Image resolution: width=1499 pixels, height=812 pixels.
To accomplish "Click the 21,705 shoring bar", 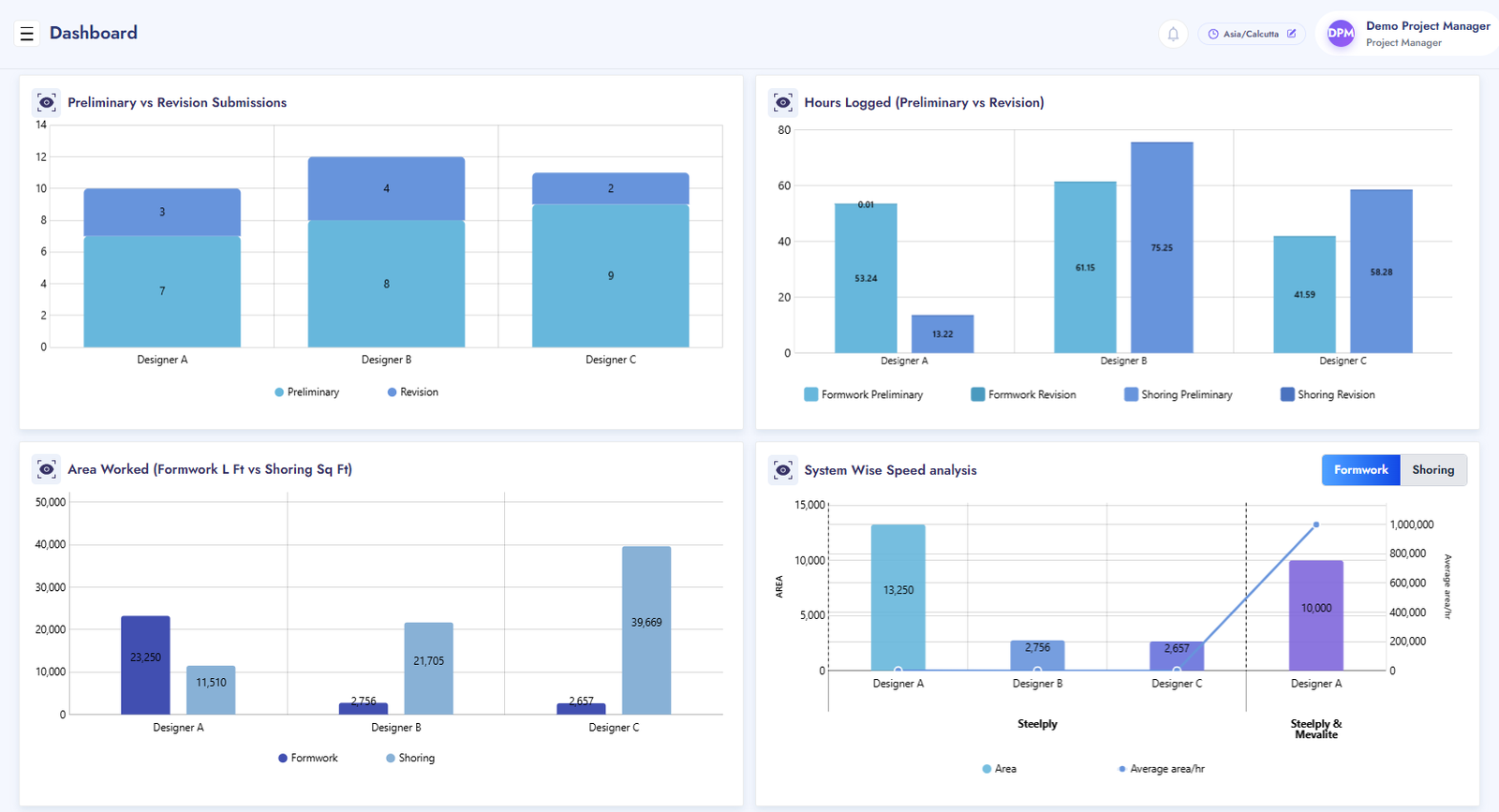I will pyautogui.click(x=428, y=669).
